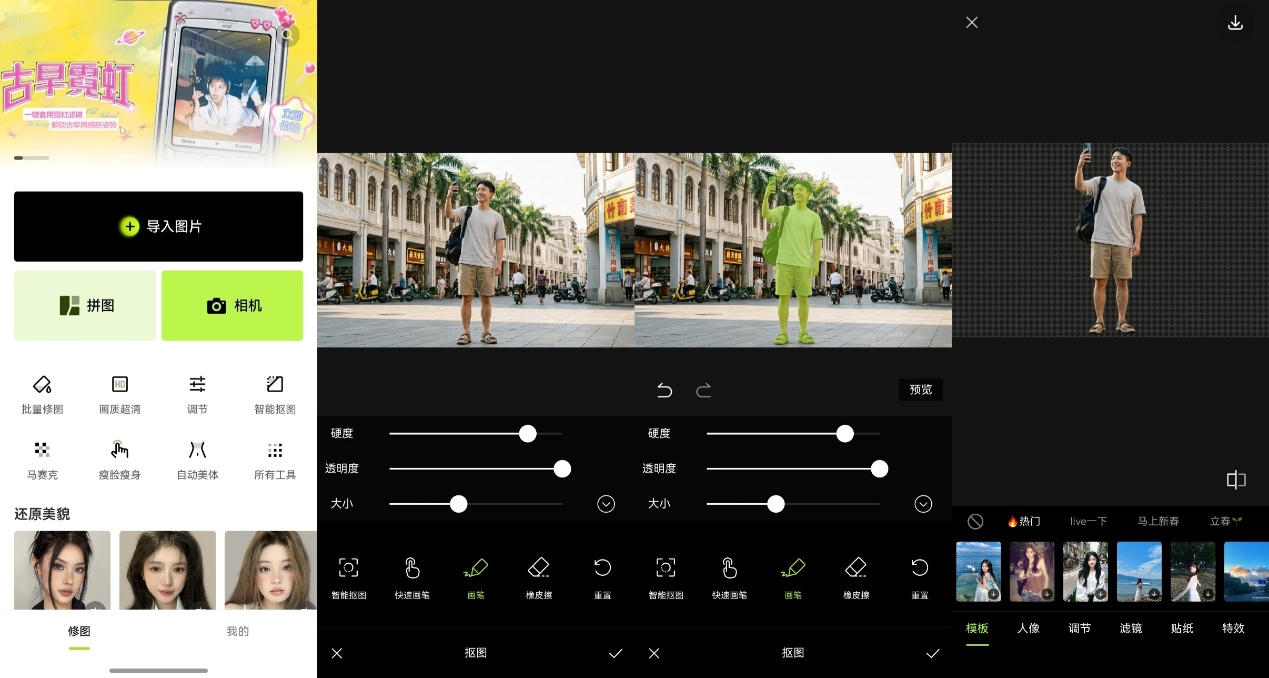The image size is (1269, 678).
Task: Close the cutout result editor
Action: click(x=972, y=22)
